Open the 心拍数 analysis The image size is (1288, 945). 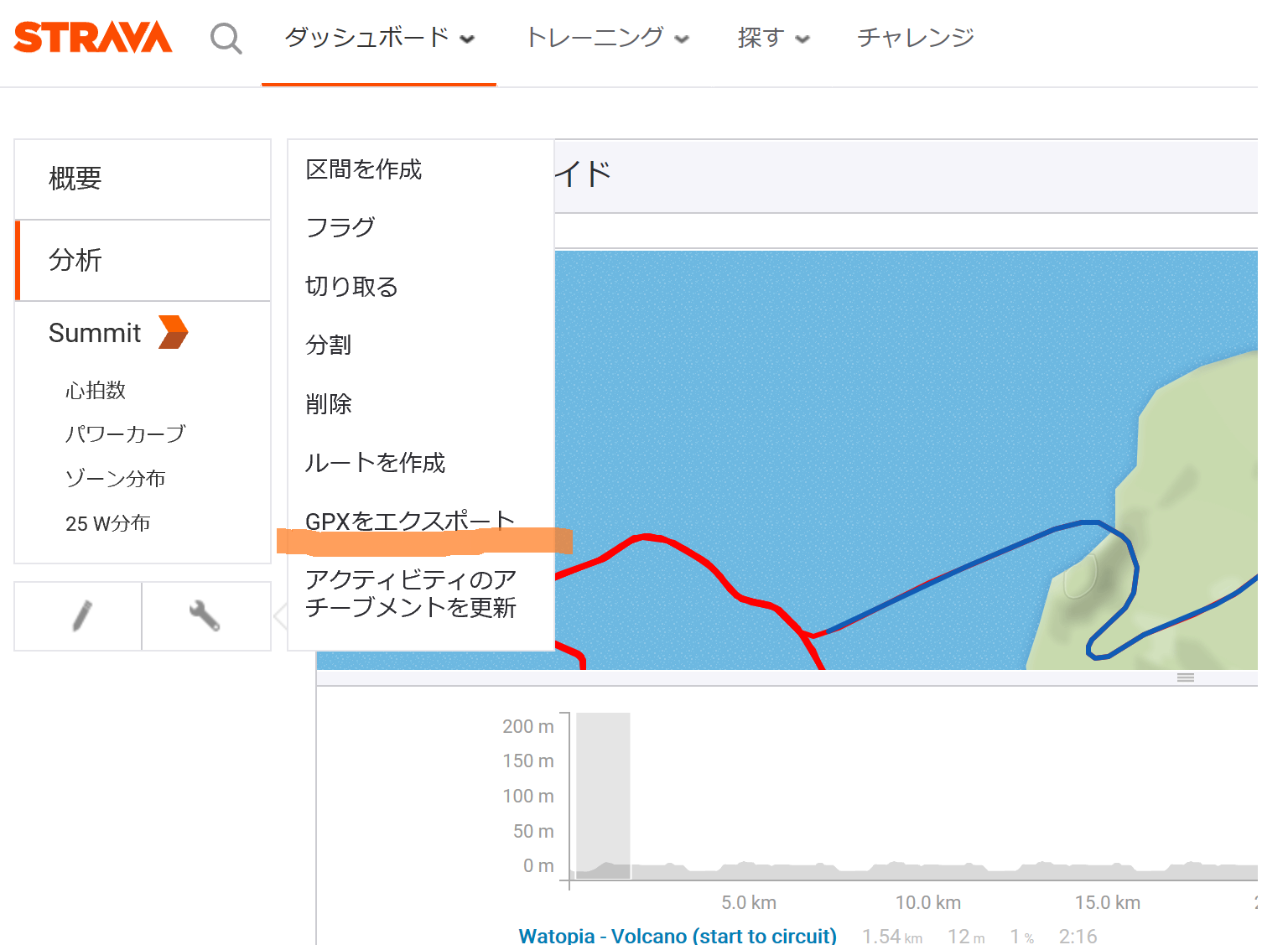(x=96, y=390)
